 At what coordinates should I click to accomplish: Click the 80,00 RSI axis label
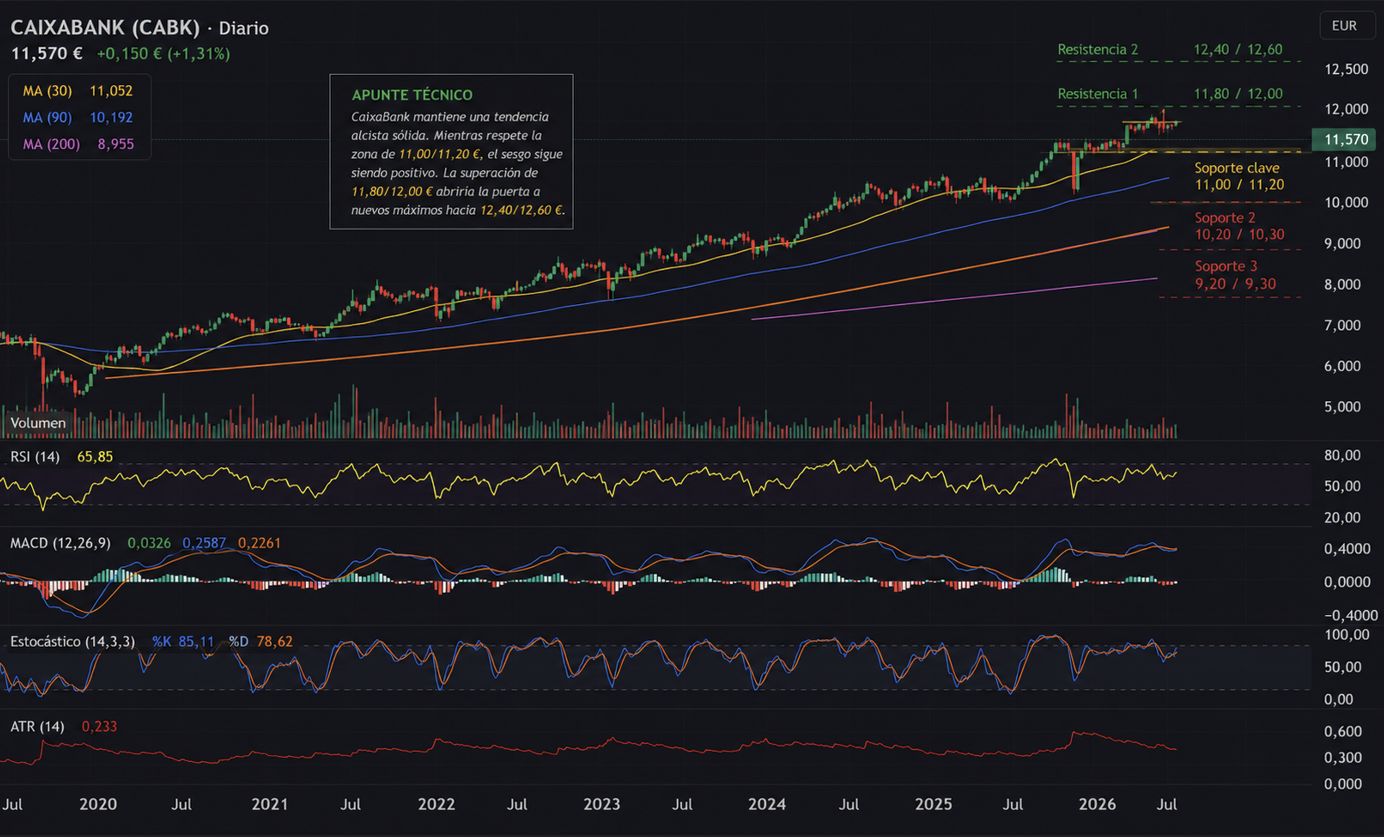pyautogui.click(x=1343, y=455)
